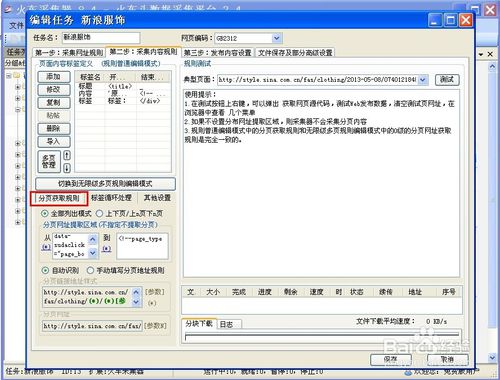Click the 多页管理 button
The image size is (500, 380).
[49, 162]
